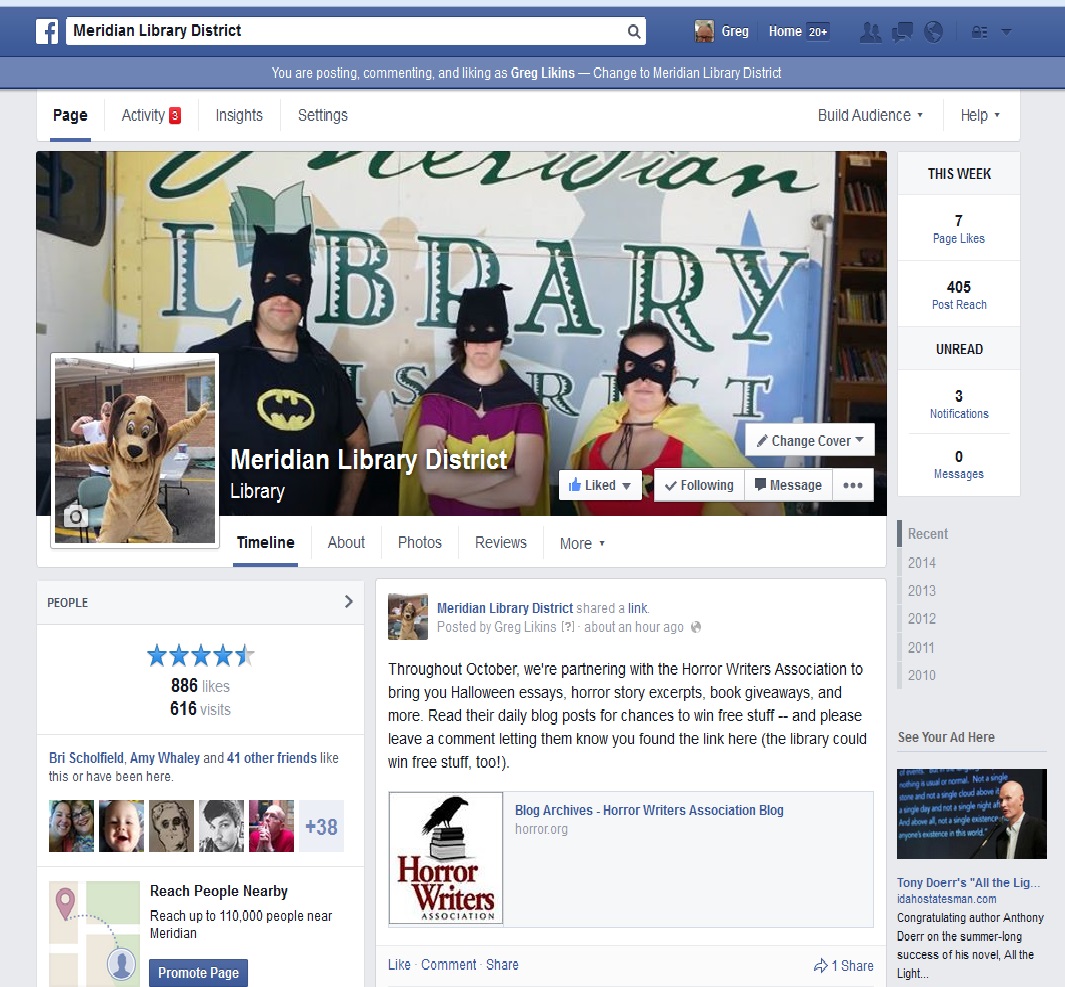Click the privacy shortcuts lock icon
Screen dimensions: 1065x987
(979, 32)
